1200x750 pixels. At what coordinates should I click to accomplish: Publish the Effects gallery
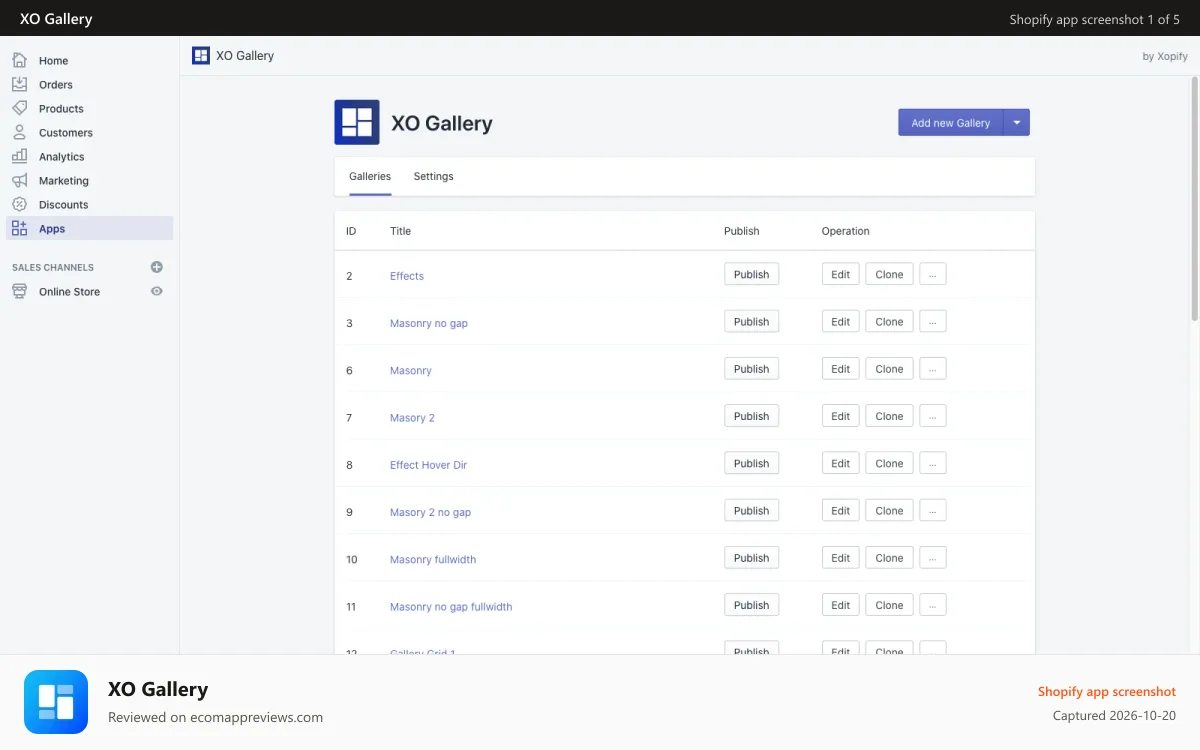751,274
